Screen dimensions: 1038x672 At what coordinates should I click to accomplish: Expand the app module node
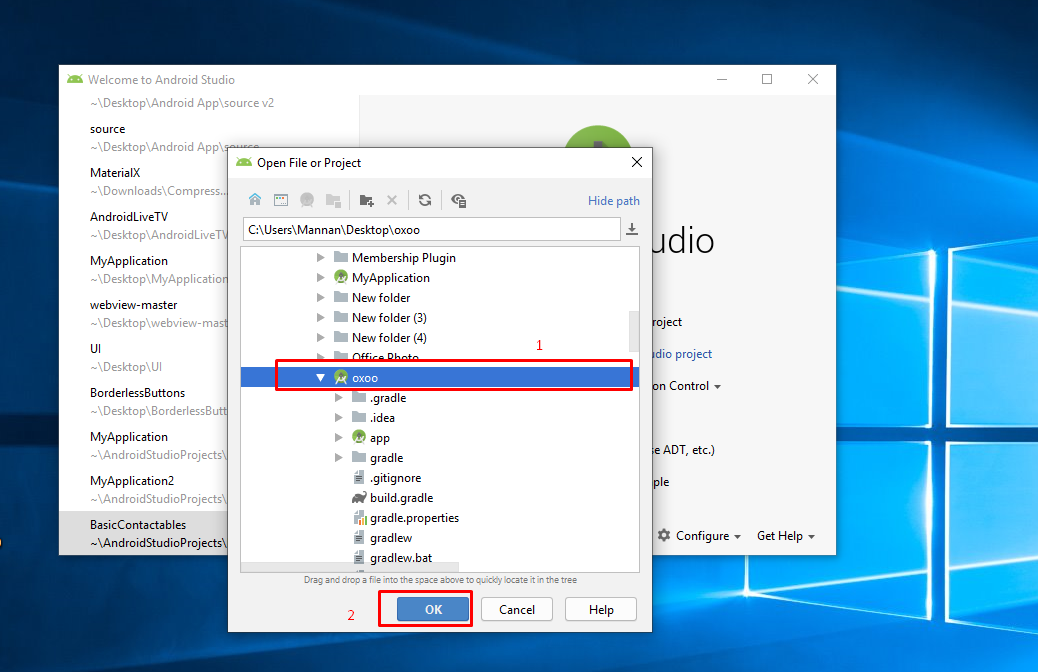click(338, 437)
